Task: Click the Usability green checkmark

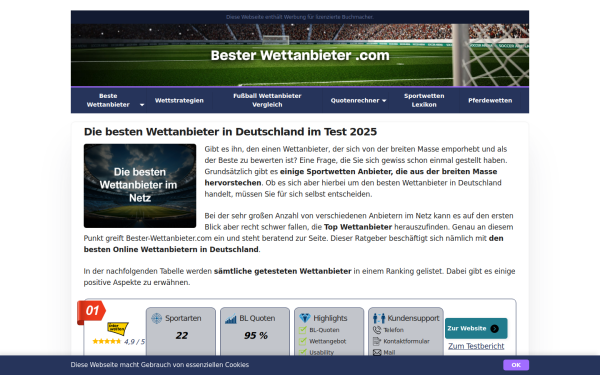Action: pos(303,352)
